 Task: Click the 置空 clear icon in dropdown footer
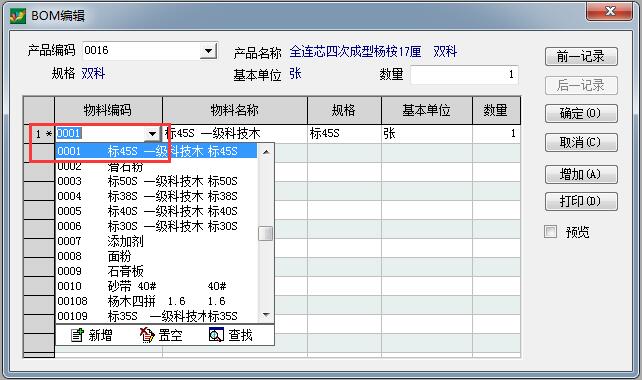pyautogui.click(x=147, y=335)
